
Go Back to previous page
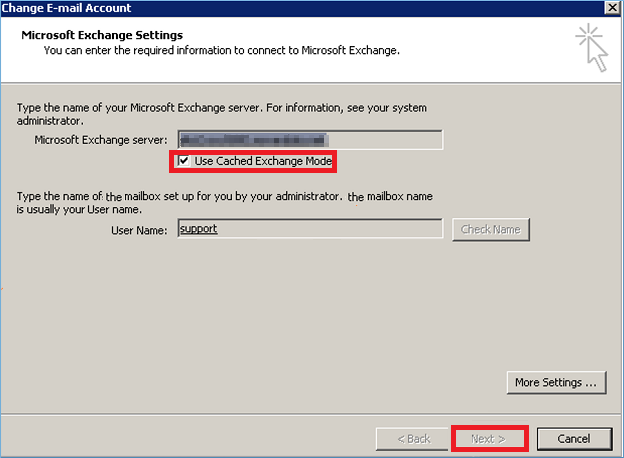tap(412, 439)
